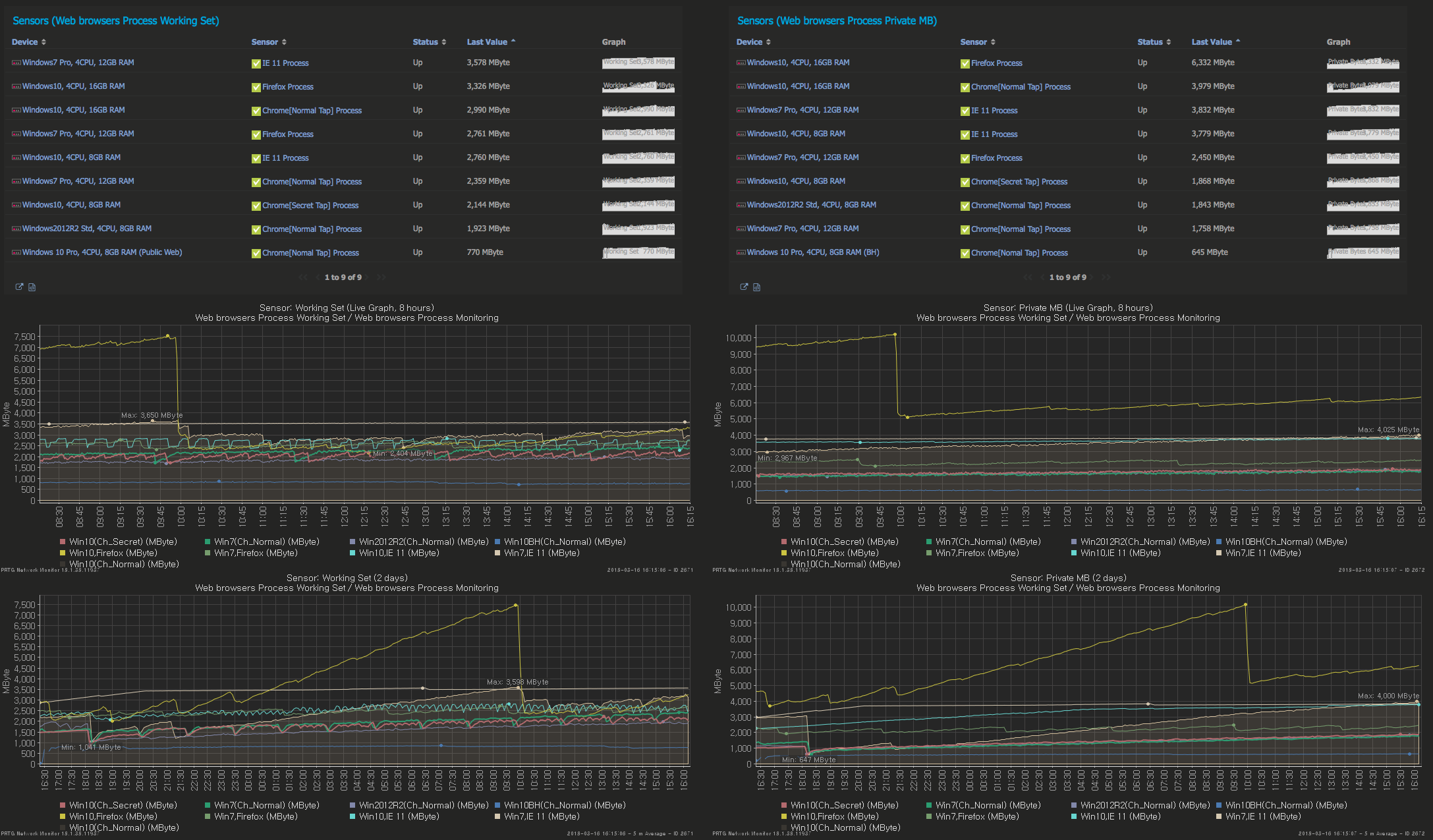The width and height of the screenshot is (1433, 840).
Task: Click the device icon beside Windows7 Pro, 4CPU, 12GB RAM
Action: 16,62
